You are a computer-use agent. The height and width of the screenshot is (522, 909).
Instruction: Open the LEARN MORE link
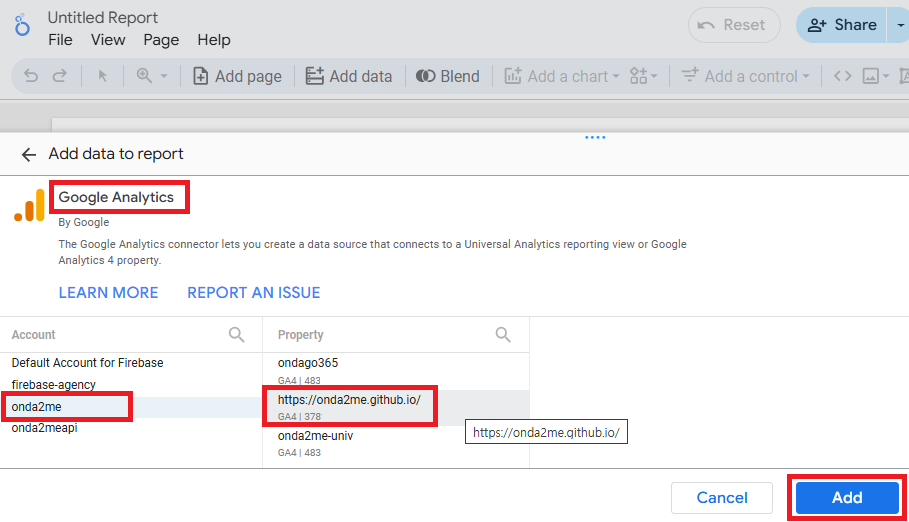(x=108, y=293)
